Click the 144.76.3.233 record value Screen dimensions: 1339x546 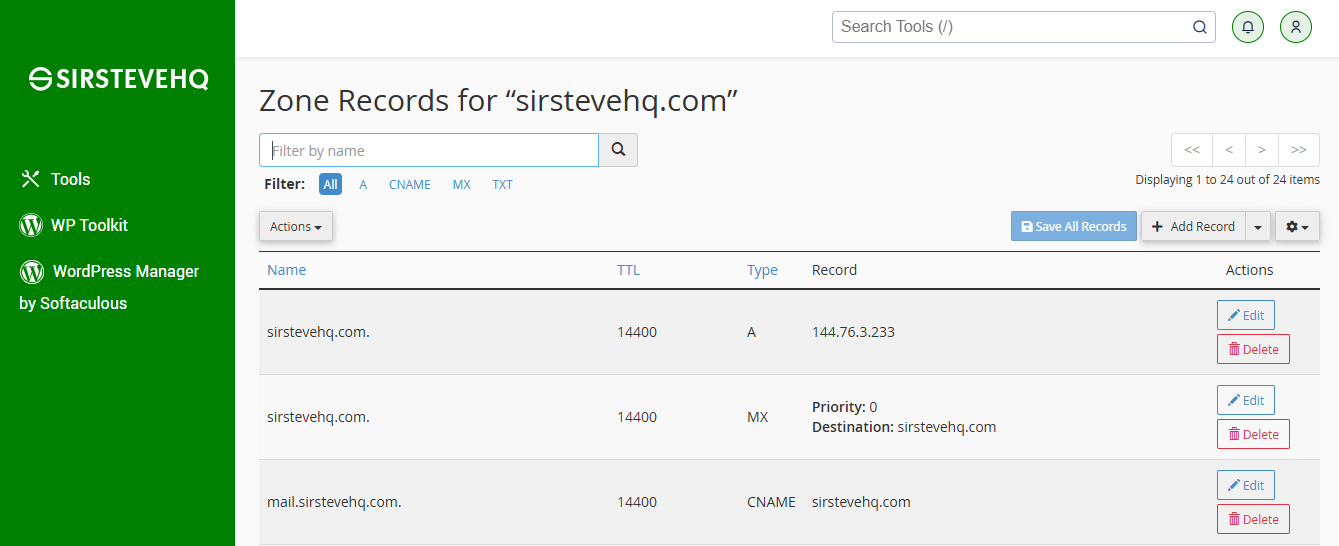(x=853, y=332)
